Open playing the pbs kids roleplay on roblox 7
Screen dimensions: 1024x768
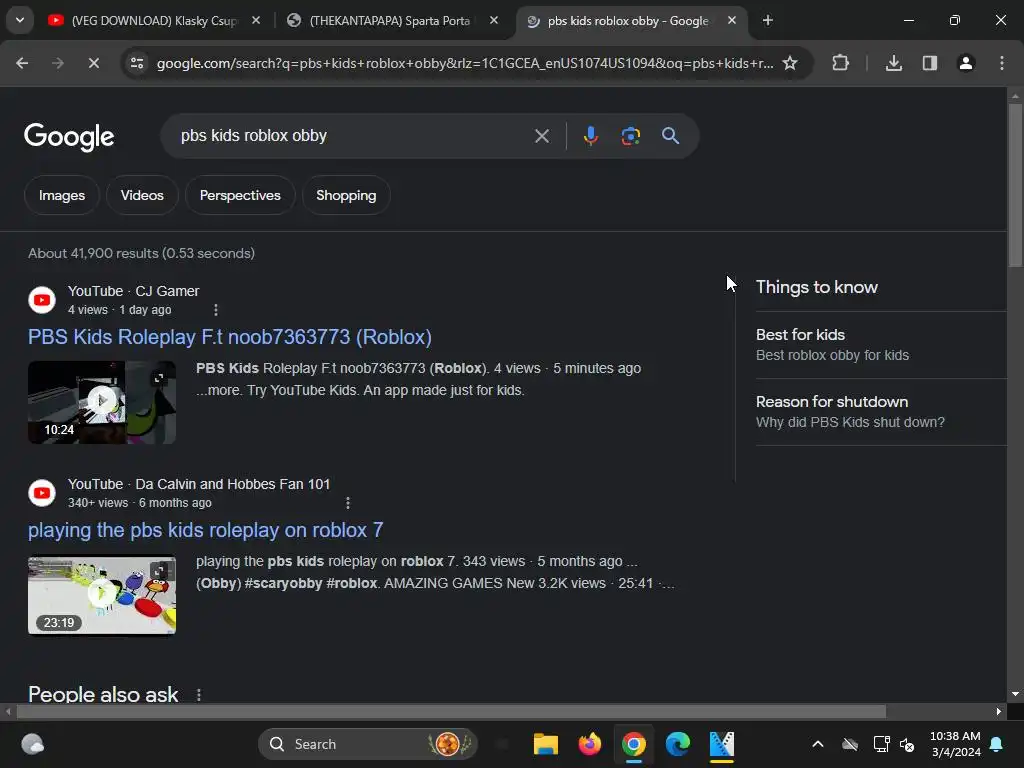pyautogui.click(x=206, y=530)
